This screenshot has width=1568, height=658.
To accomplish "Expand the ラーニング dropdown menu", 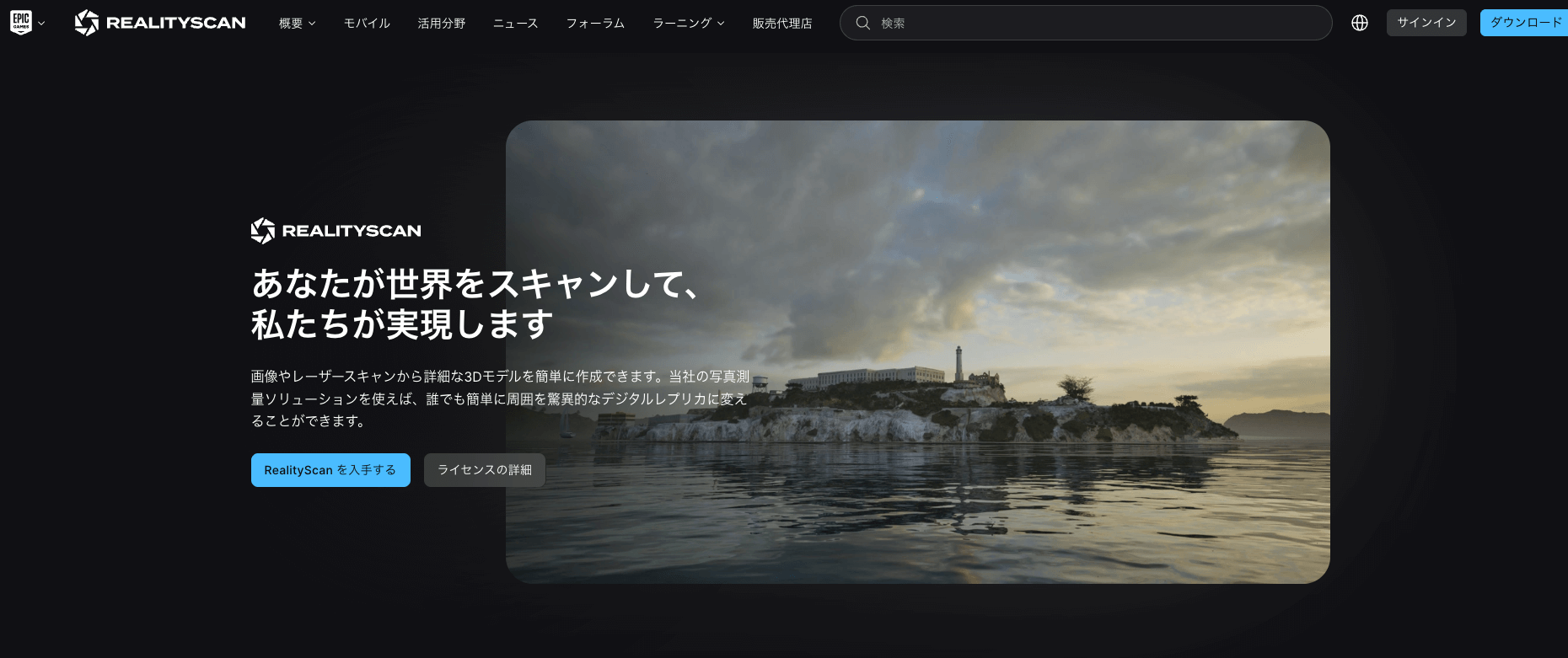I will pyautogui.click(x=689, y=24).
